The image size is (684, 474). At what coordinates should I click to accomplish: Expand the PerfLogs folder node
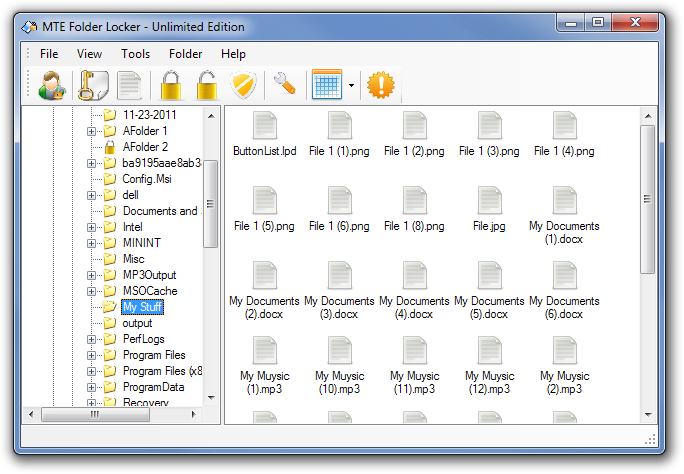91,339
